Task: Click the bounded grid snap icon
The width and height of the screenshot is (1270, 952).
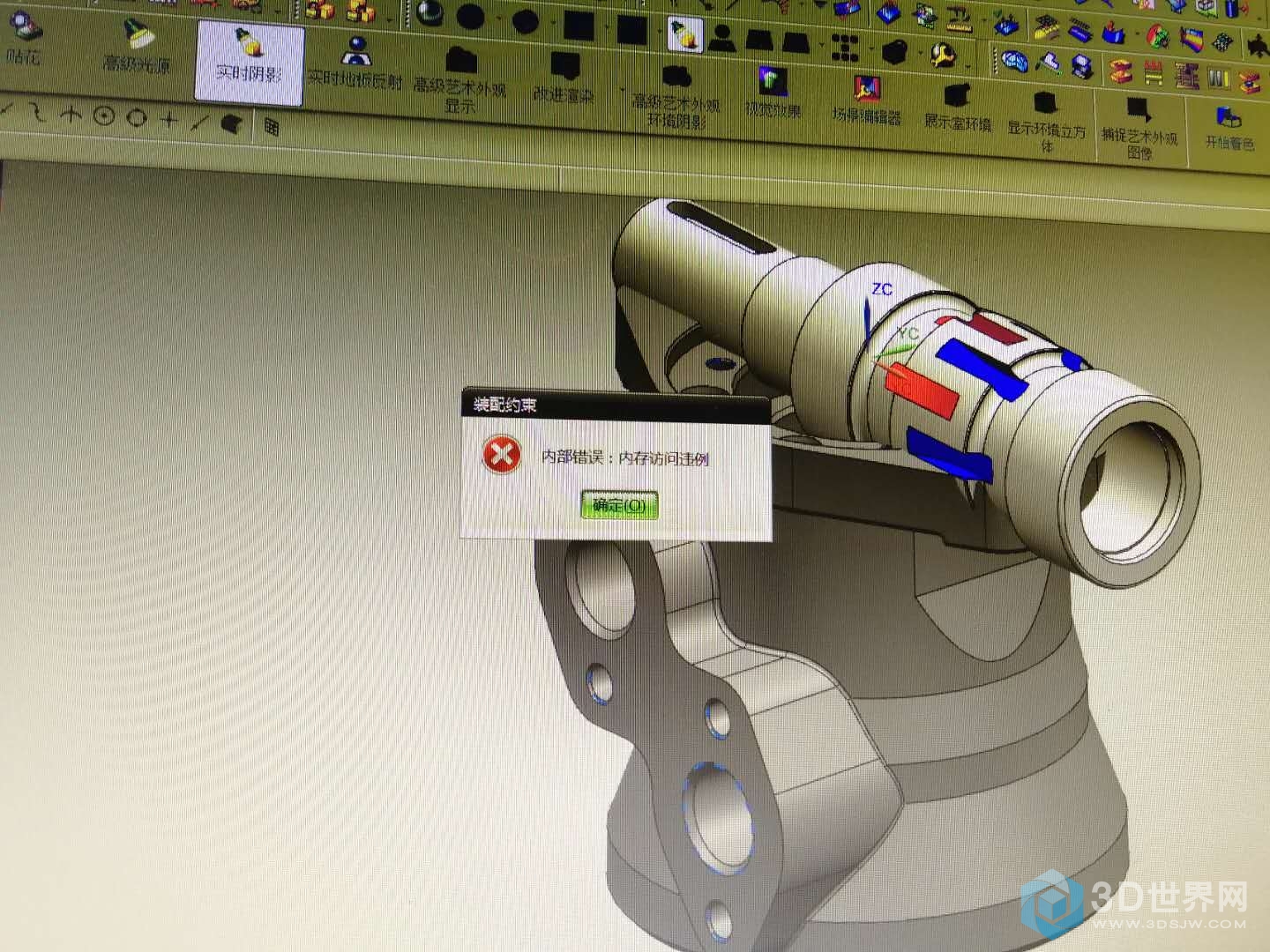Action: point(272,127)
